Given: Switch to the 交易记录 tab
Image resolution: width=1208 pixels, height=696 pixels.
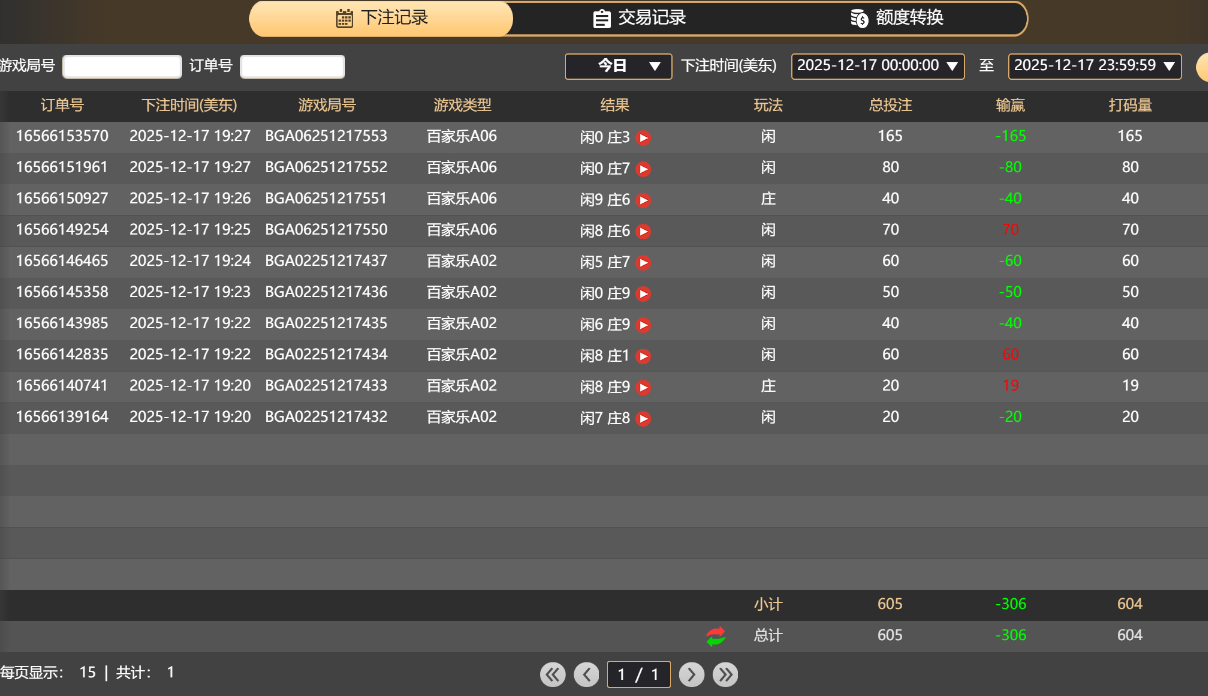Looking at the screenshot, I should tap(639, 18).
